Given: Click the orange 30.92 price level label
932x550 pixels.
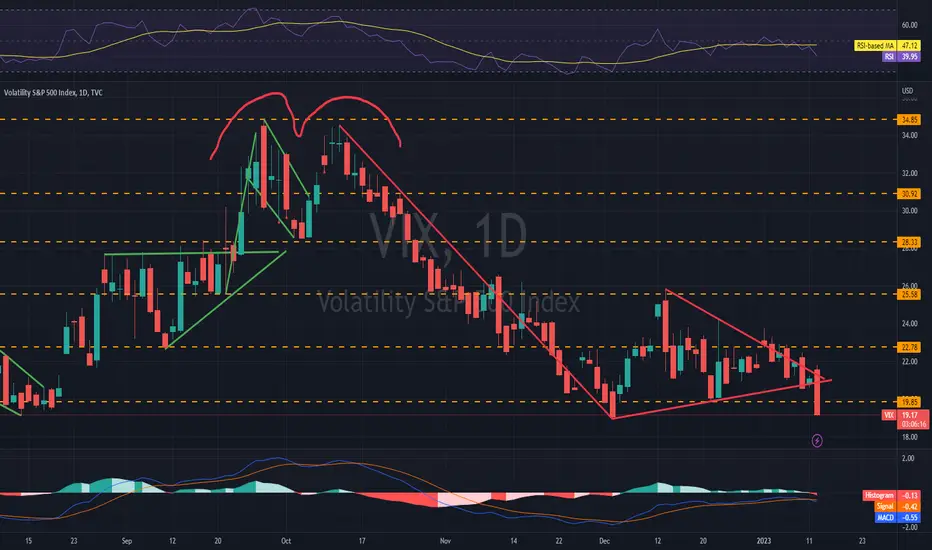Looking at the screenshot, I should pyautogui.click(x=909, y=194).
